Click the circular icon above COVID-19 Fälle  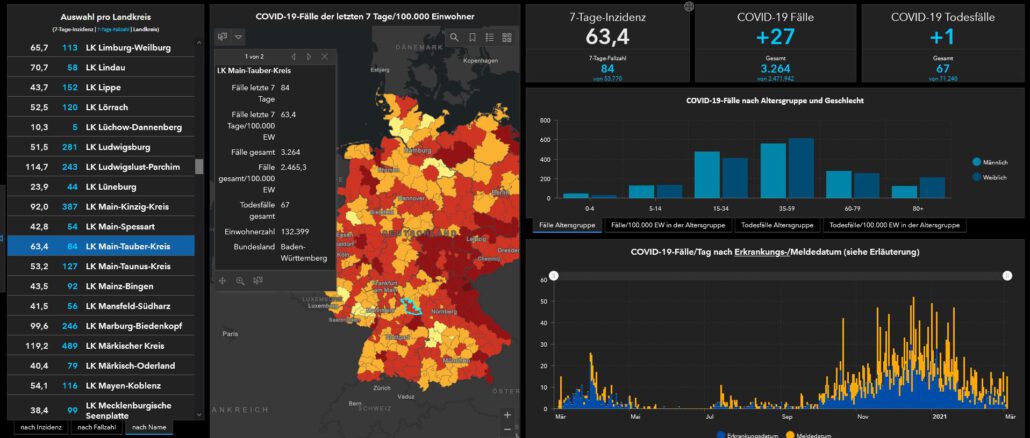click(x=688, y=7)
